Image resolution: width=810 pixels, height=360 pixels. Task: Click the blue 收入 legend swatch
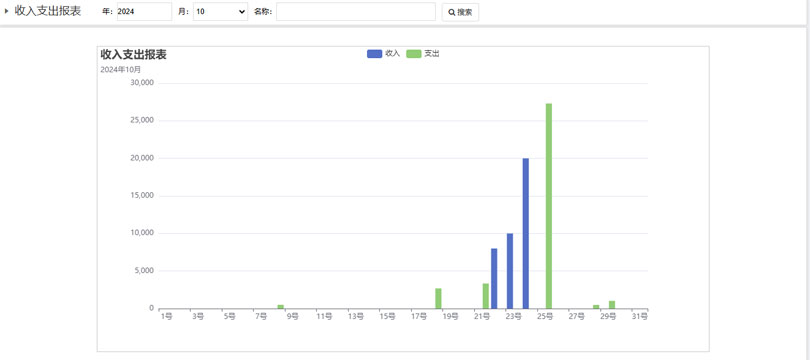coord(375,54)
